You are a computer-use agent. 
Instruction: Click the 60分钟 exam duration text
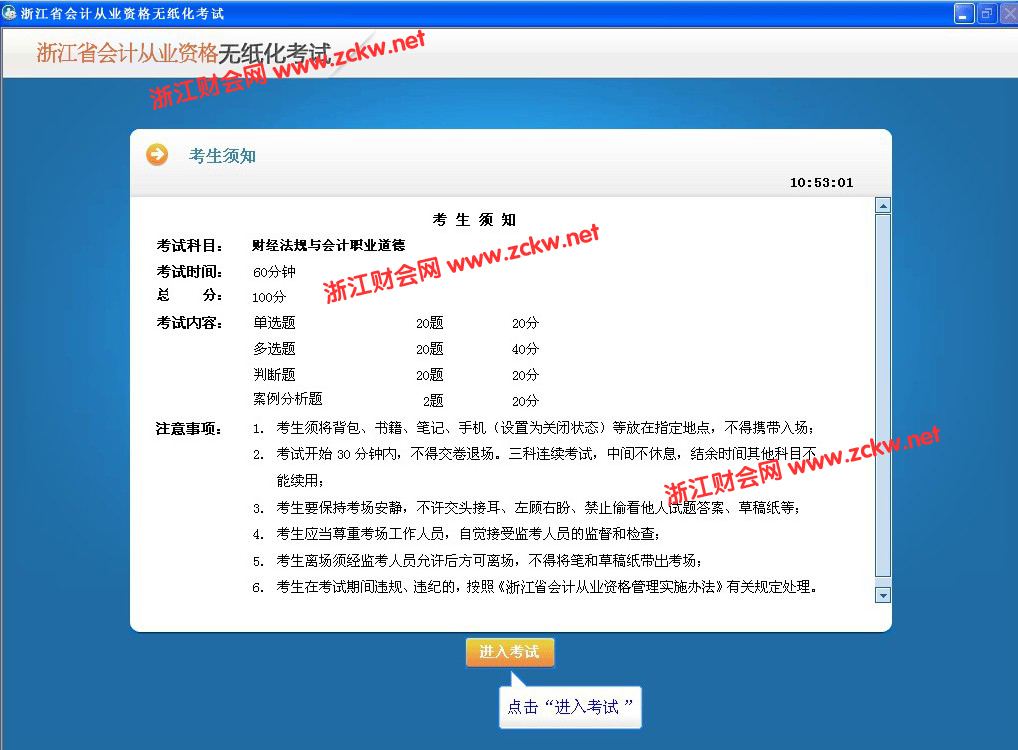(274, 271)
